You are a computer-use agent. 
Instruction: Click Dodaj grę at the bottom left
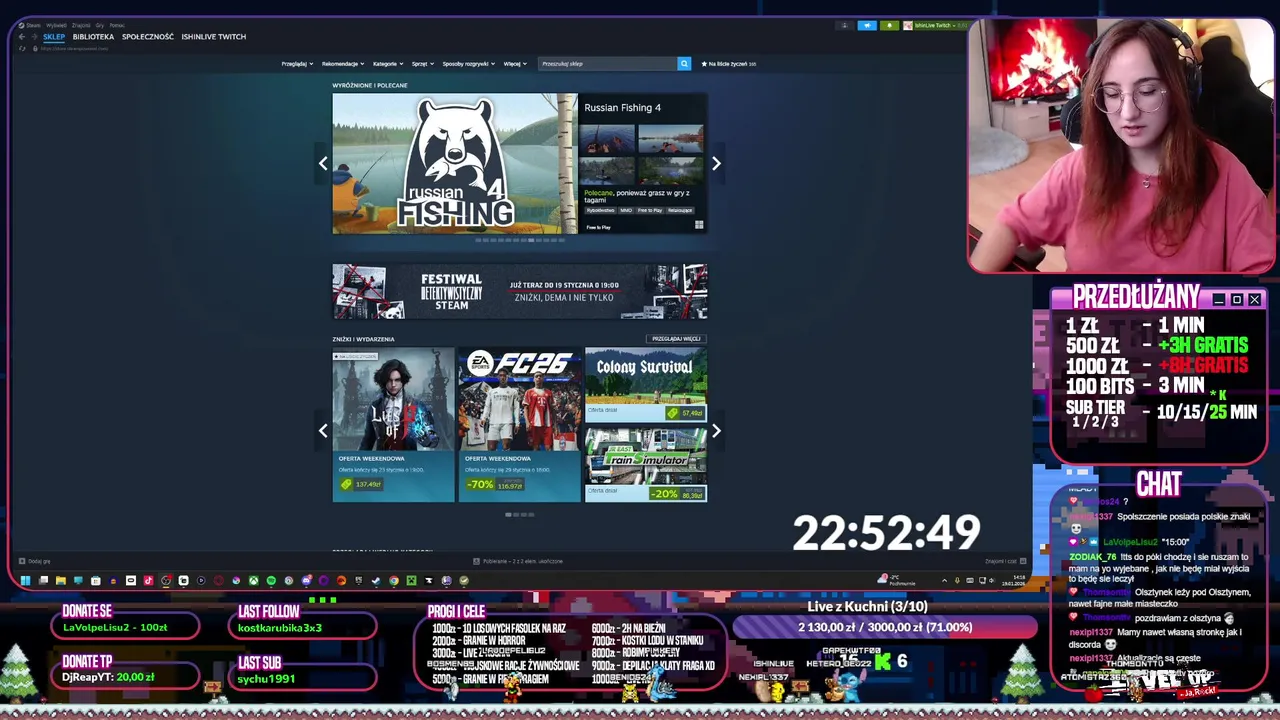(39, 561)
